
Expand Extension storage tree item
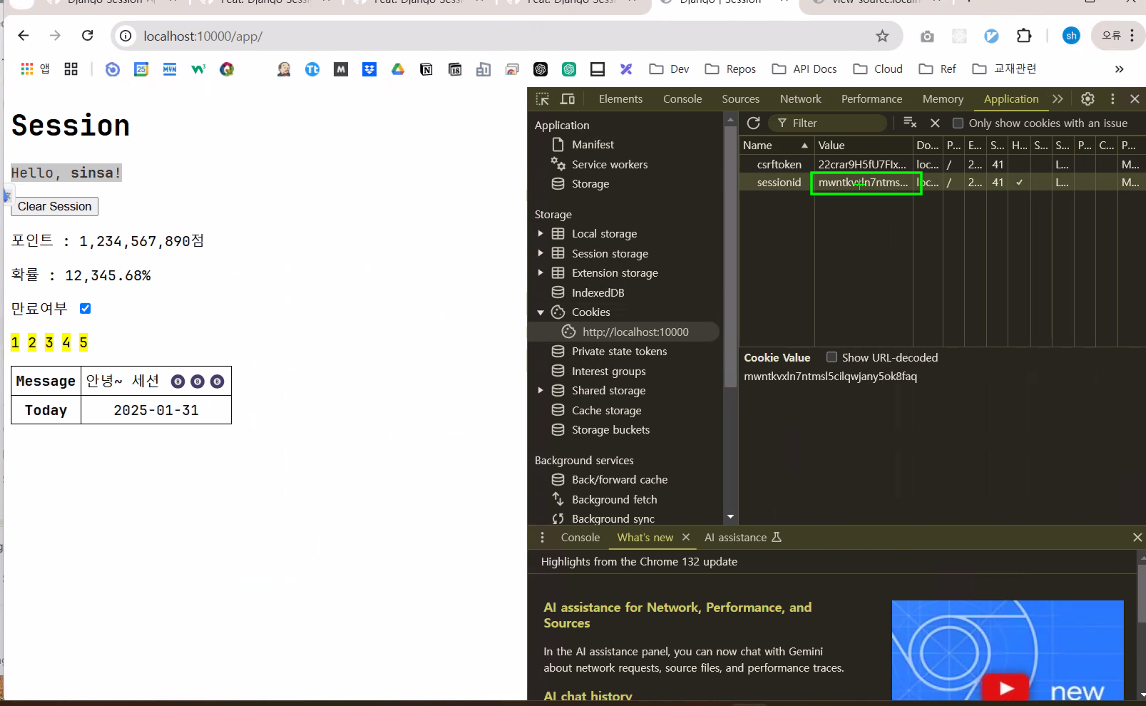tap(541, 273)
